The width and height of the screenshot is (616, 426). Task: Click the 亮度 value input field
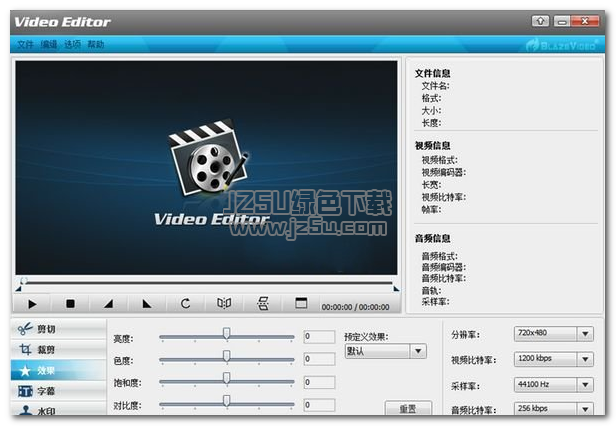[x=319, y=336]
